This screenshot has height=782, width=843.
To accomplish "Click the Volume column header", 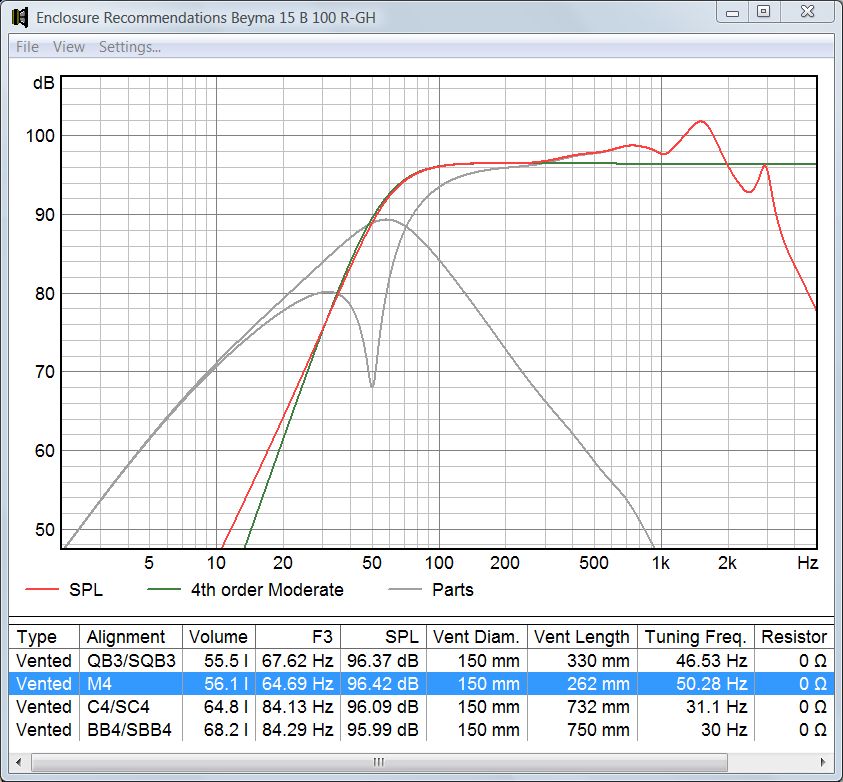I will [219, 636].
